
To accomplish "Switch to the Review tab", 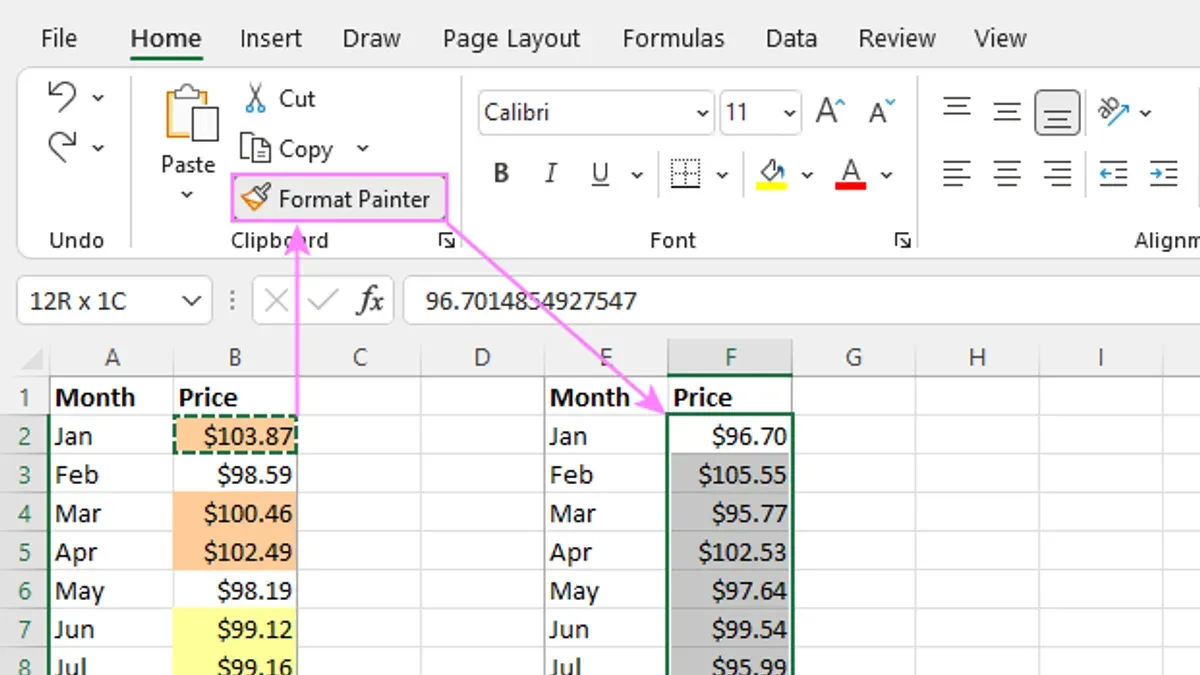I will point(897,39).
